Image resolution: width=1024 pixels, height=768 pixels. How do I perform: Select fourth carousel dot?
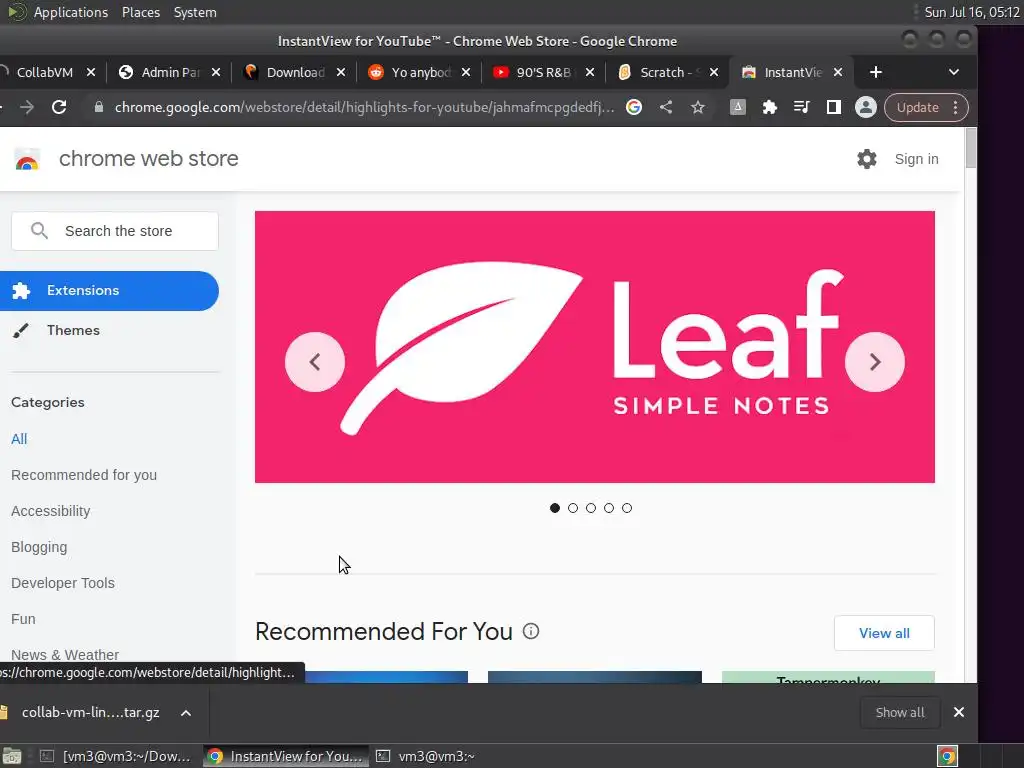[x=609, y=507]
